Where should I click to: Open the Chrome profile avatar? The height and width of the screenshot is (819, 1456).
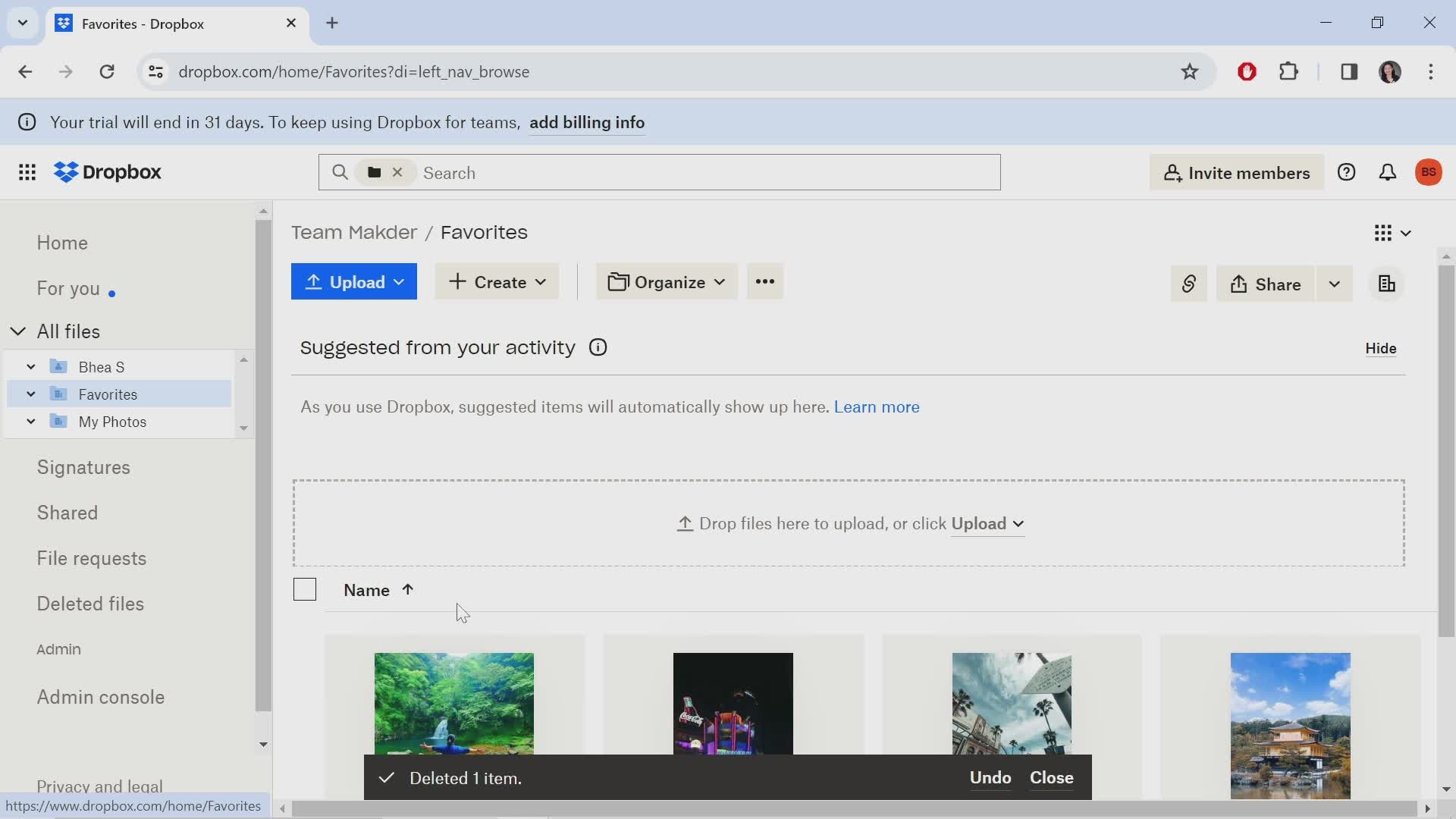coord(1389,72)
